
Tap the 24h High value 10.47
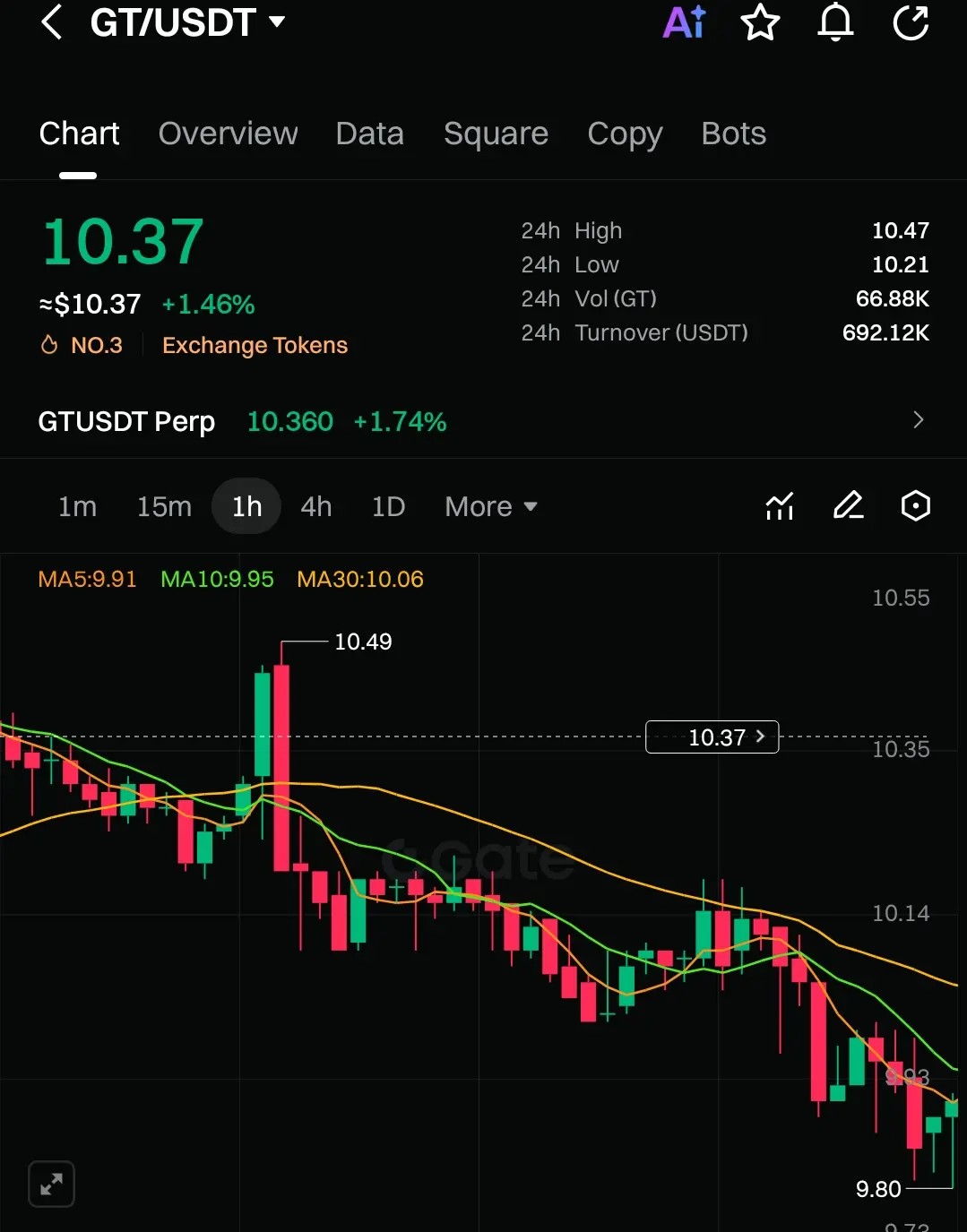(x=901, y=230)
